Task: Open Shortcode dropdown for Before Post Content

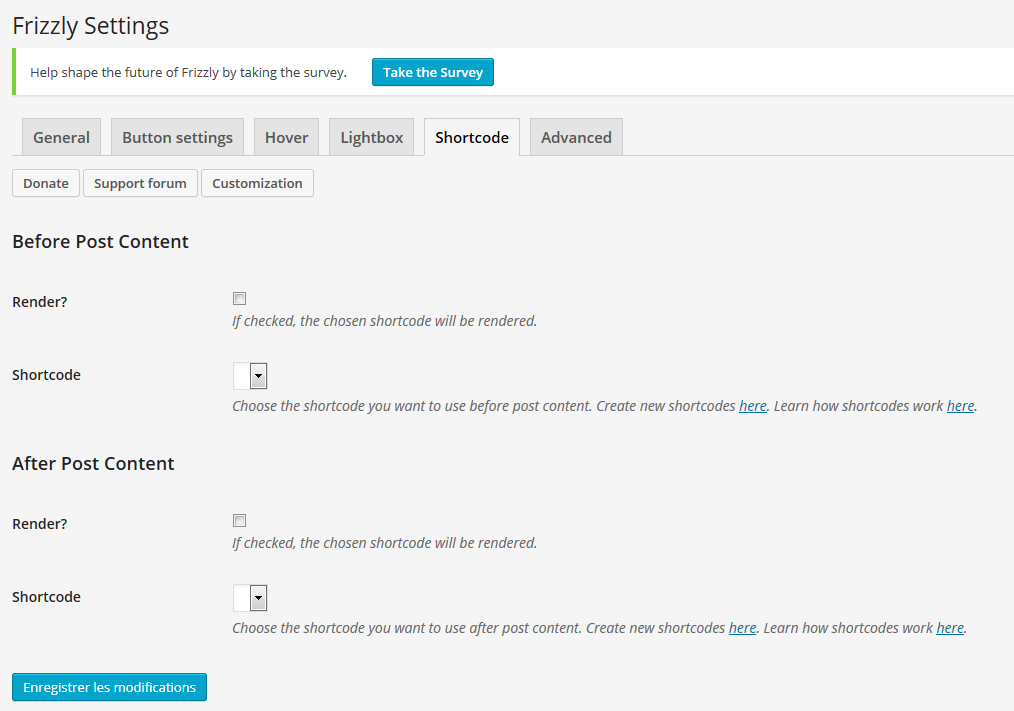Action: pos(250,376)
